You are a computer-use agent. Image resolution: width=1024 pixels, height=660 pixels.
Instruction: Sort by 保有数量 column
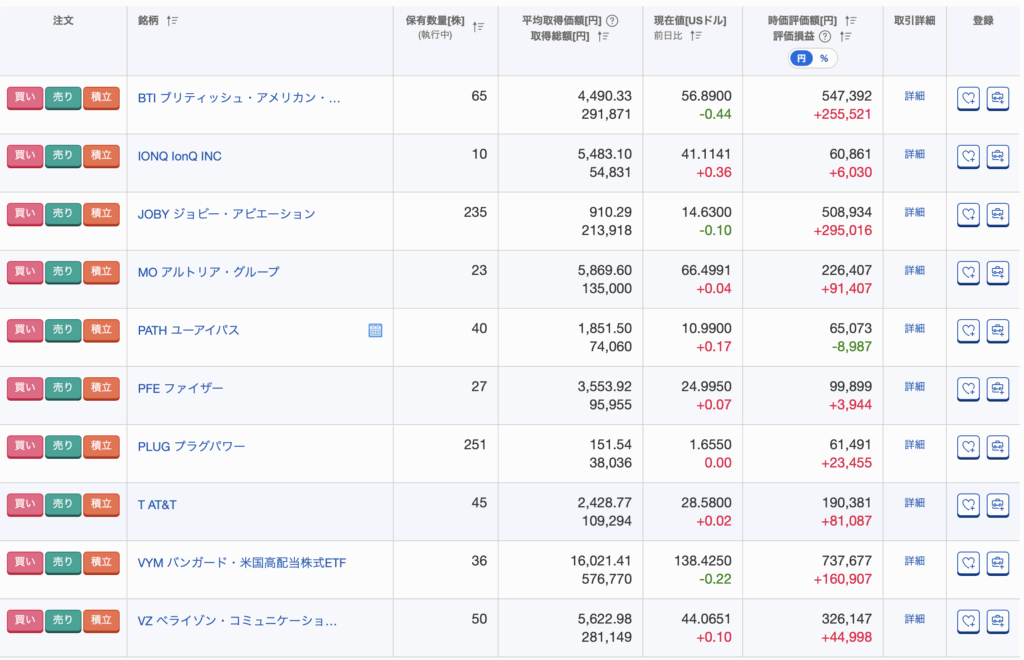pyautogui.click(x=479, y=27)
